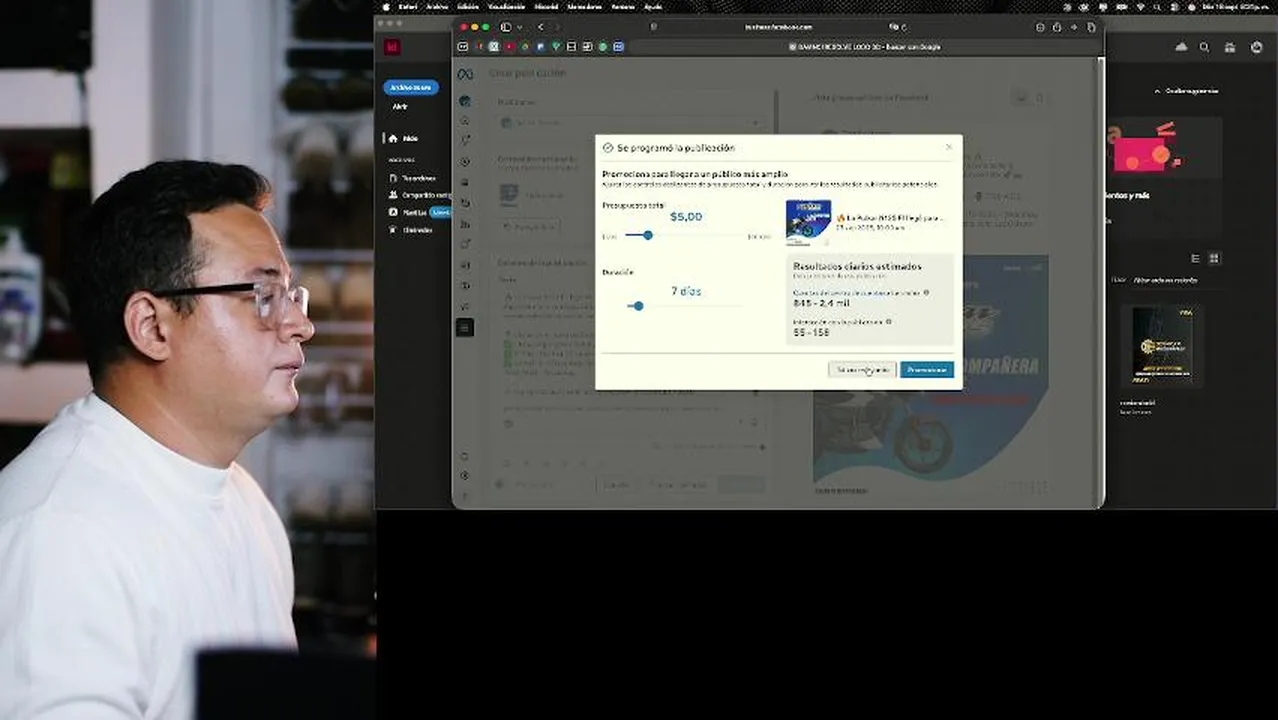Open the Safari menu in the menu bar

click(x=407, y=6)
